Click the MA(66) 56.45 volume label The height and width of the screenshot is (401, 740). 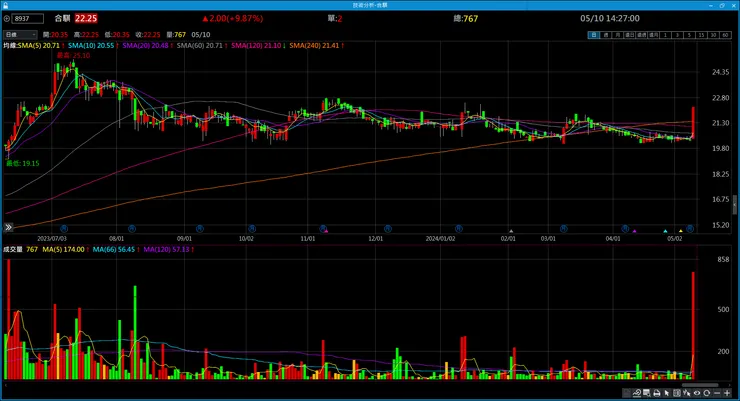pos(114,249)
